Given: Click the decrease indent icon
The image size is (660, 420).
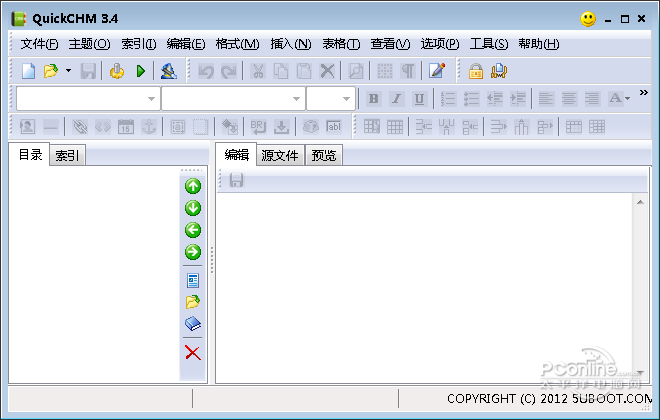Looking at the screenshot, I should pos(495,99).
